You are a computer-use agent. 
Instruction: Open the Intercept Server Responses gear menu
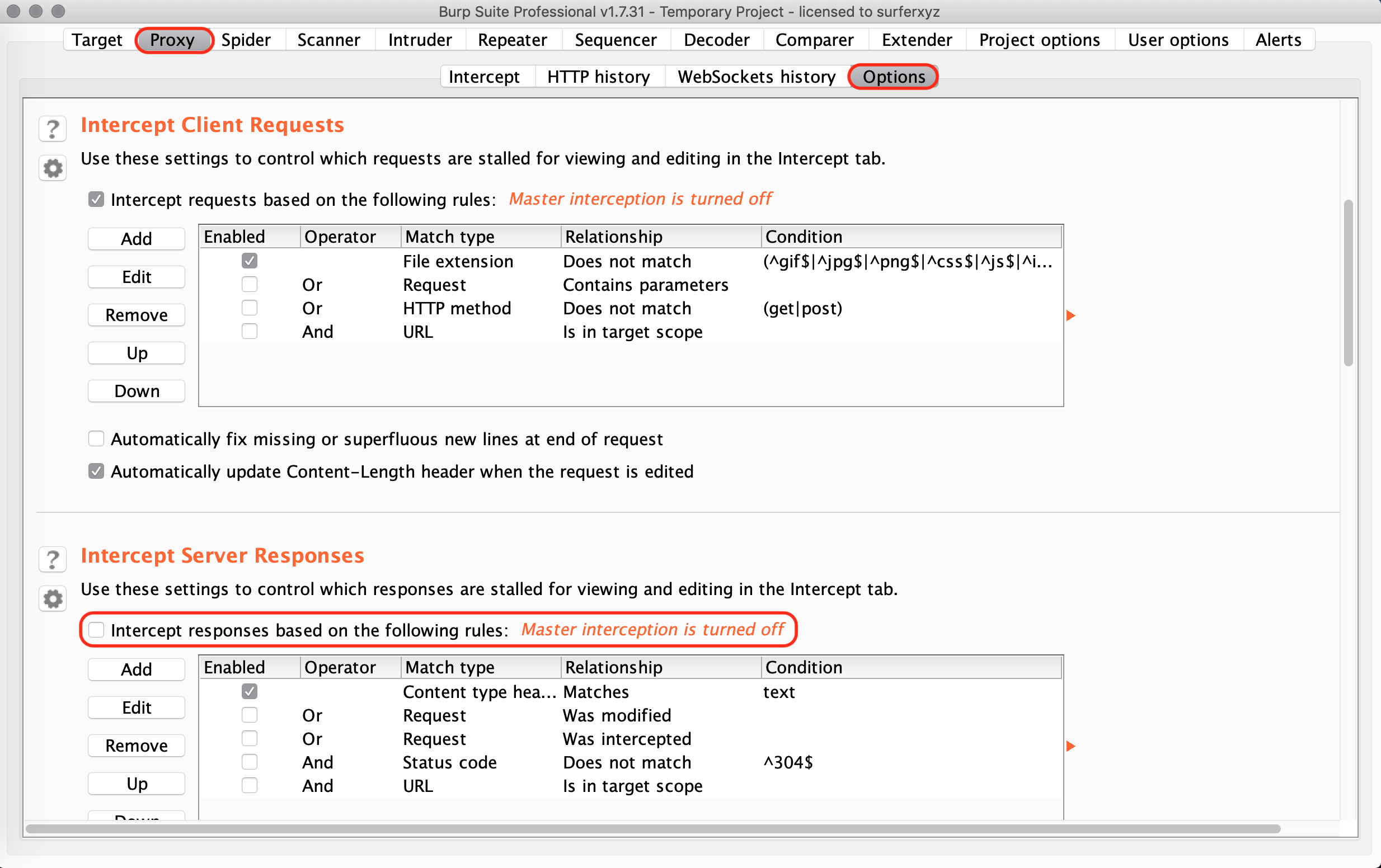point(53,599)
